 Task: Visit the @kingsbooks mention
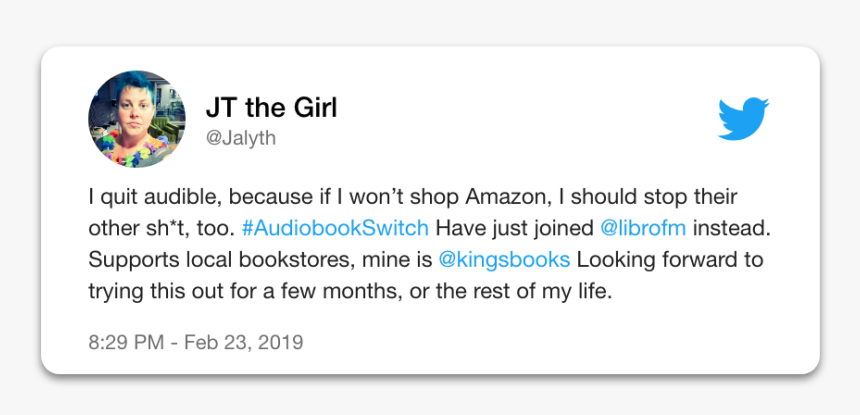(505, 260)
